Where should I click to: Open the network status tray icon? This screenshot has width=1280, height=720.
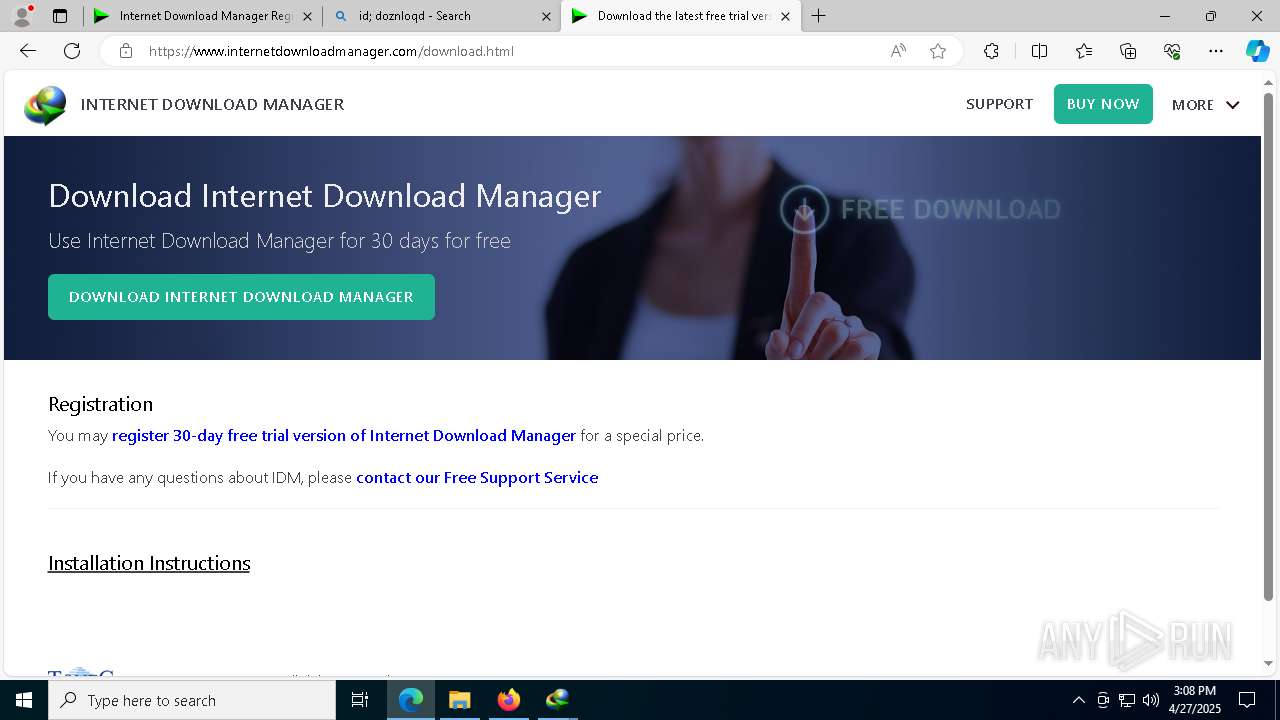(1126, 700)
